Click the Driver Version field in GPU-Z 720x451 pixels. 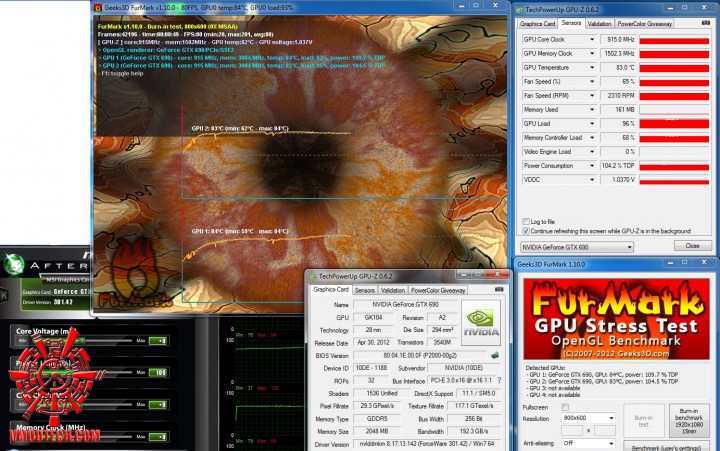(427, 444)
